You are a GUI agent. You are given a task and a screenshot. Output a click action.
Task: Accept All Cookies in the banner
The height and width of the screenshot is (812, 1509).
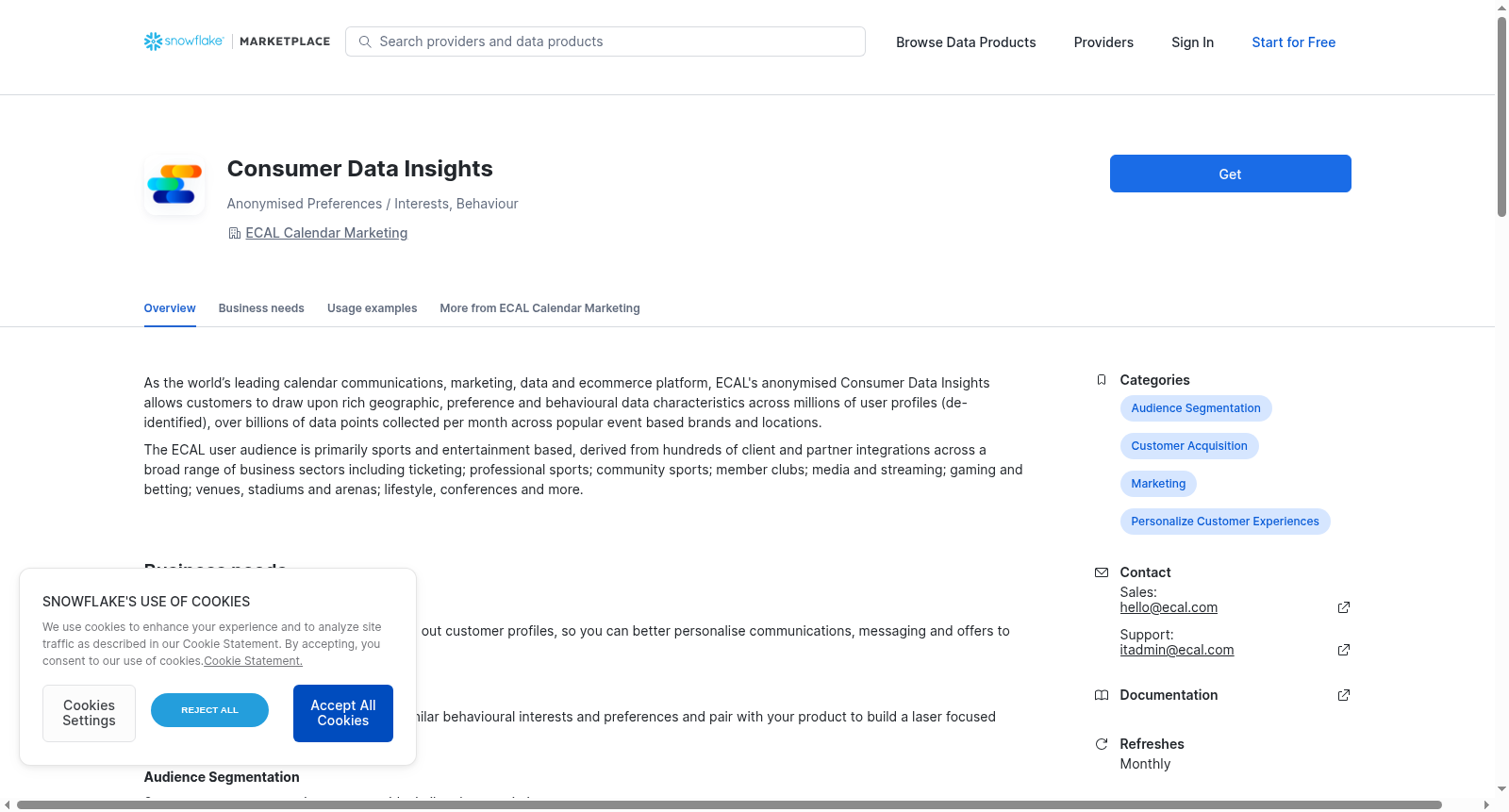(343, 713)
